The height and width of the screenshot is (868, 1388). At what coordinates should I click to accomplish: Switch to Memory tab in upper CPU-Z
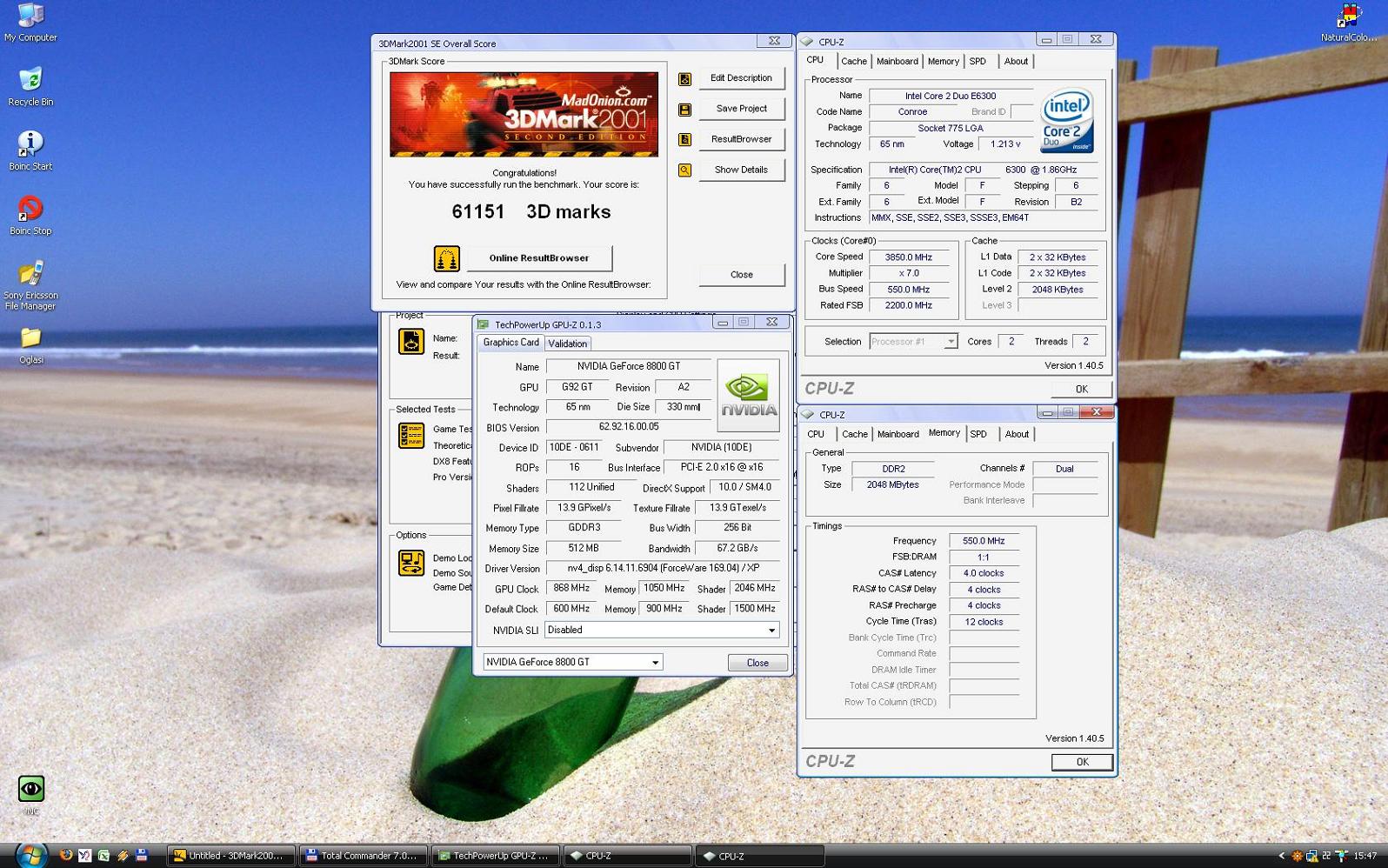click(x=943, y=62)
